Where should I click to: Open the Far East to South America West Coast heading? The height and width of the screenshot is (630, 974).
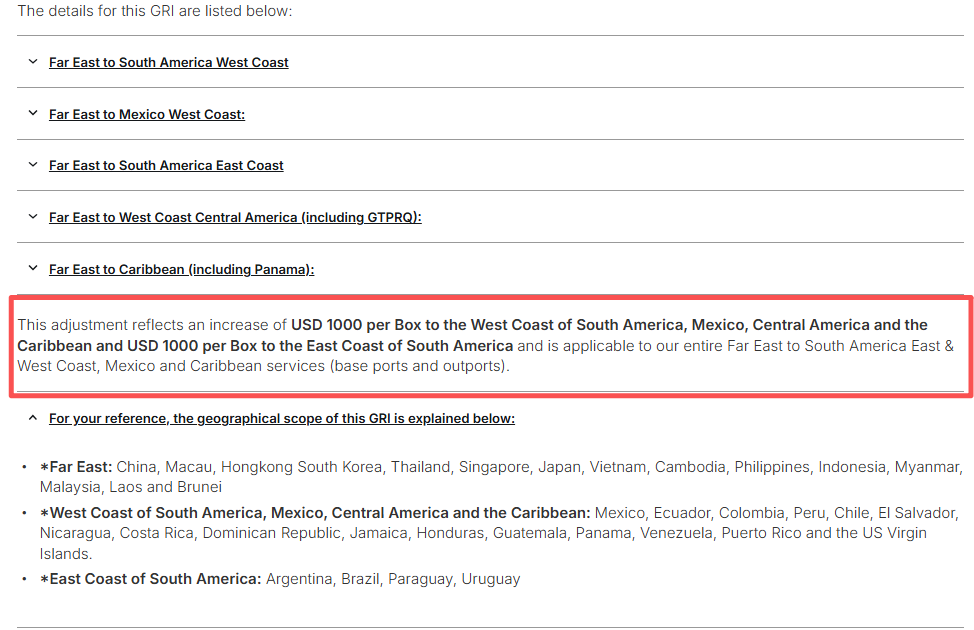[168, 62]
